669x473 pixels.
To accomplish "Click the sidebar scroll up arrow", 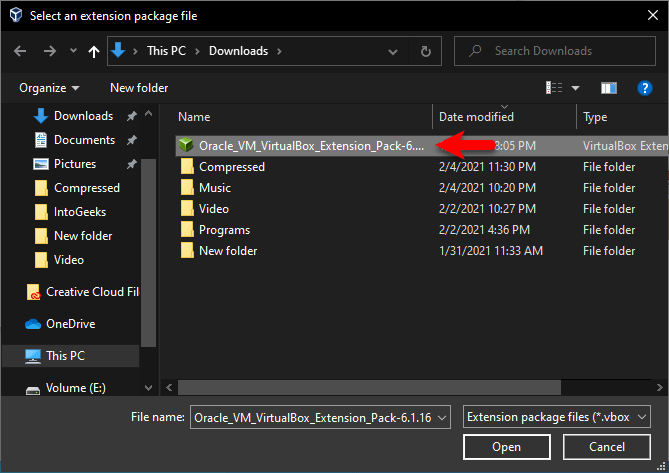I will click(148, 113).
